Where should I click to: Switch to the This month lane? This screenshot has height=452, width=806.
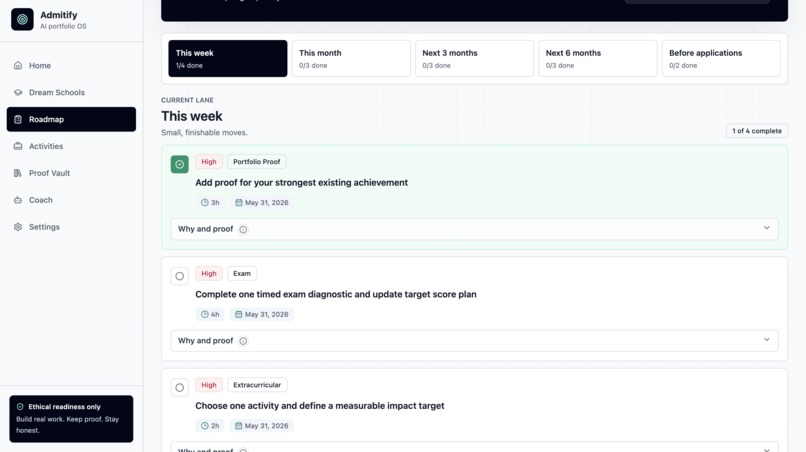(351, 59)
